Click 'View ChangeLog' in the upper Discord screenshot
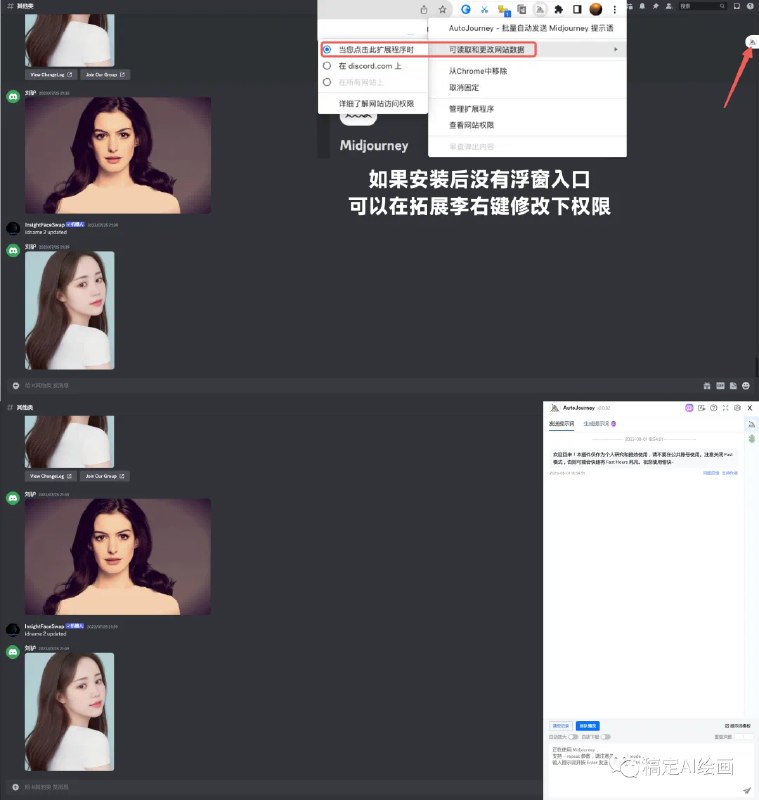This screenshot has height=800, width=759. click(51, 74)
